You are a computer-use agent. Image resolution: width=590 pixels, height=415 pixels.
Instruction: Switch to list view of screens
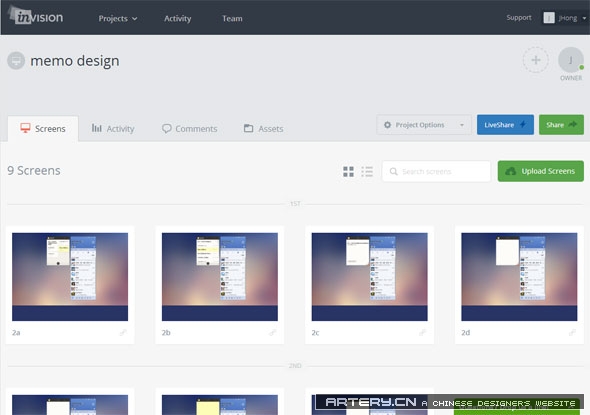coord(367,172)
